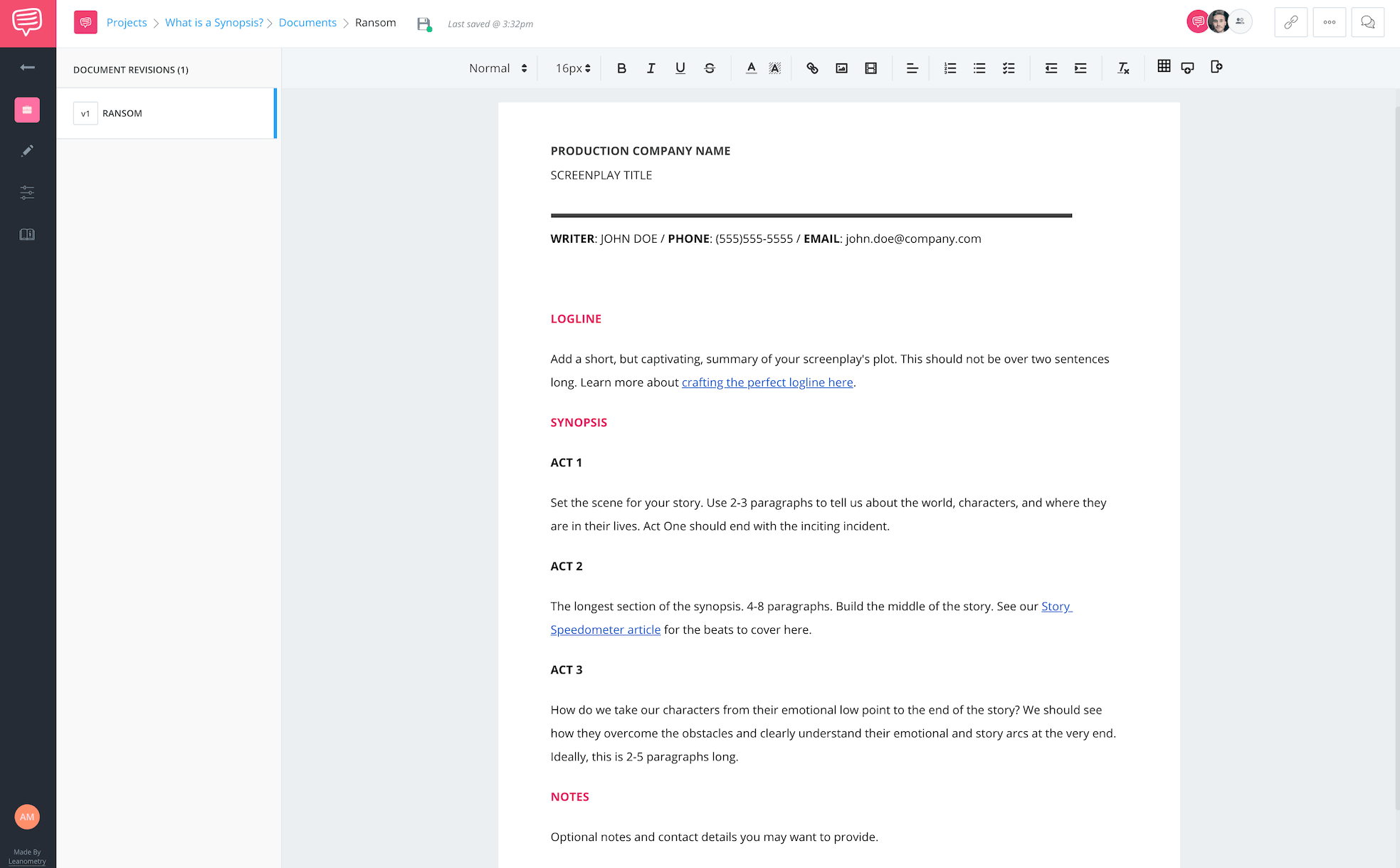Image resolution: width=1400 pixels, height=868 pixels.
Task: Open the edit pencil tool in sidebar
Action: click(27, 150)
